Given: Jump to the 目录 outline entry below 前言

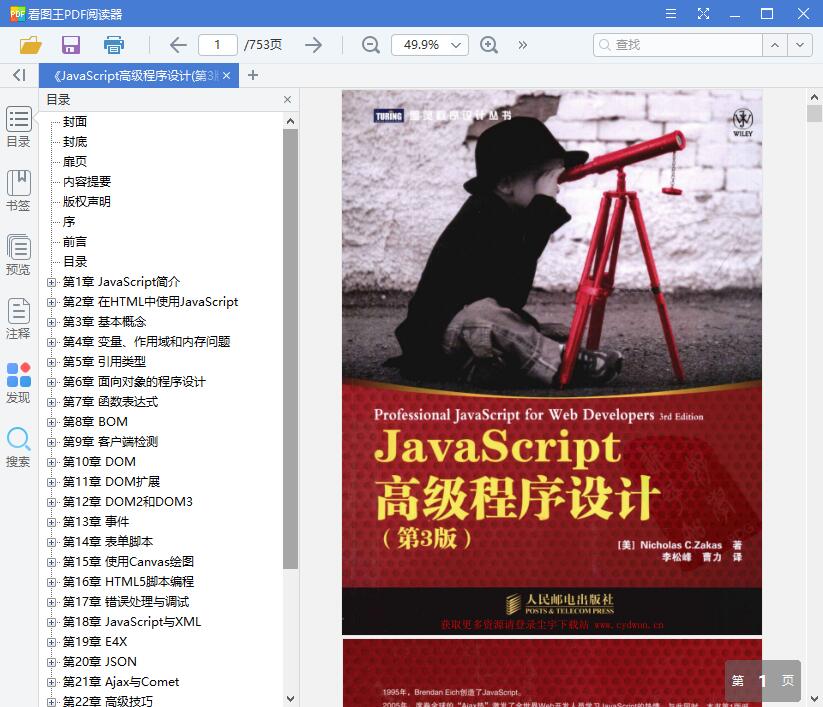Looking at the screenshot, I should (75, 261).
